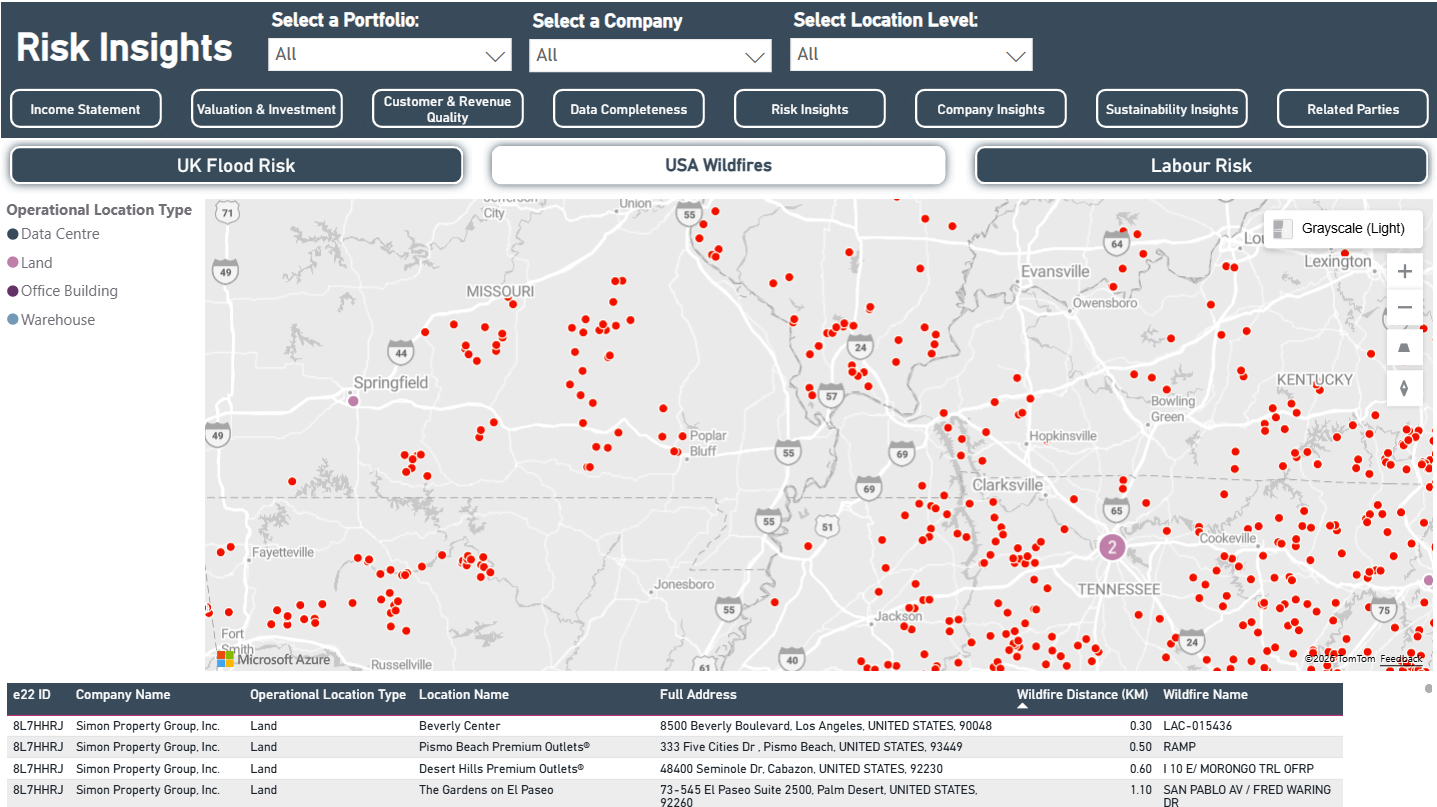Sort the table by Wildfire Name header
The image size is (1437, 807).
pyautogui.click(x=1205, y=695)
